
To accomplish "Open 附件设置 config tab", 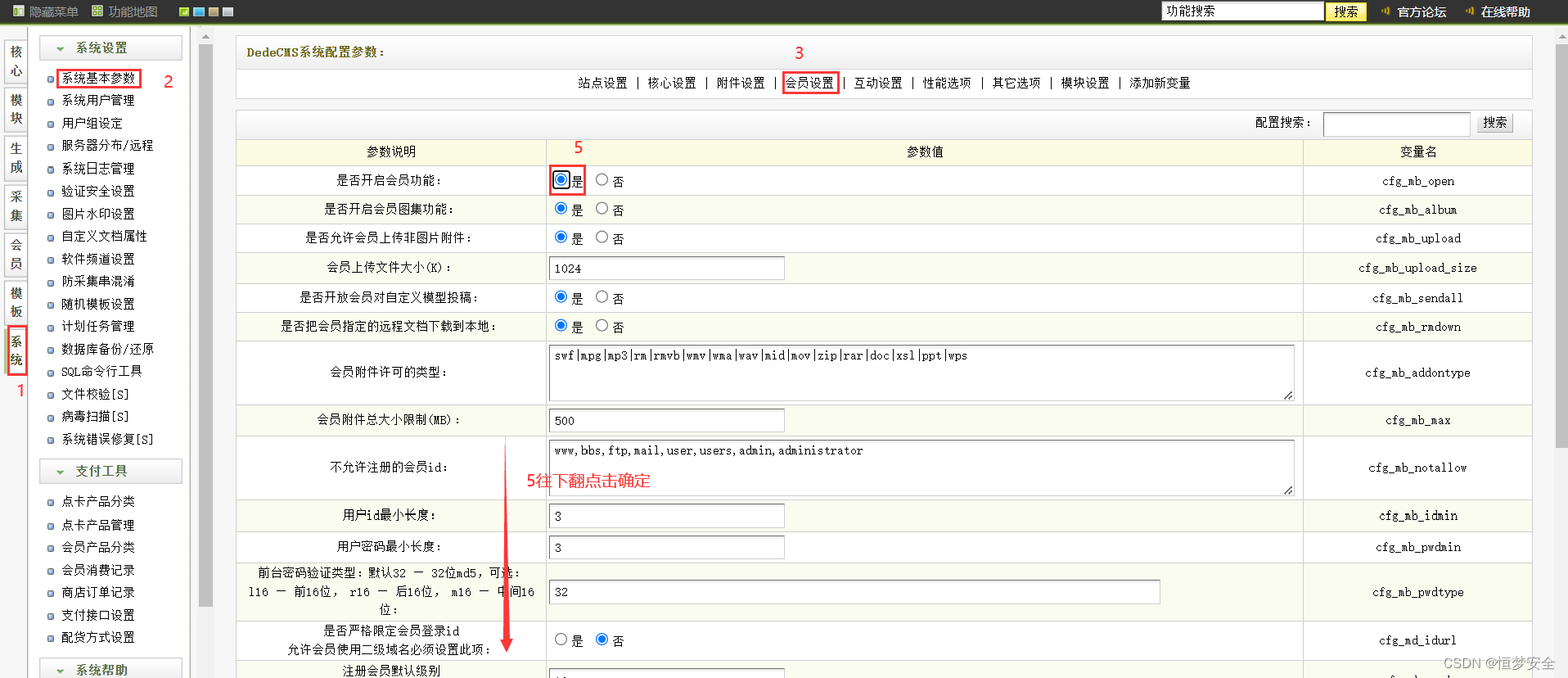I will (741, 84).
